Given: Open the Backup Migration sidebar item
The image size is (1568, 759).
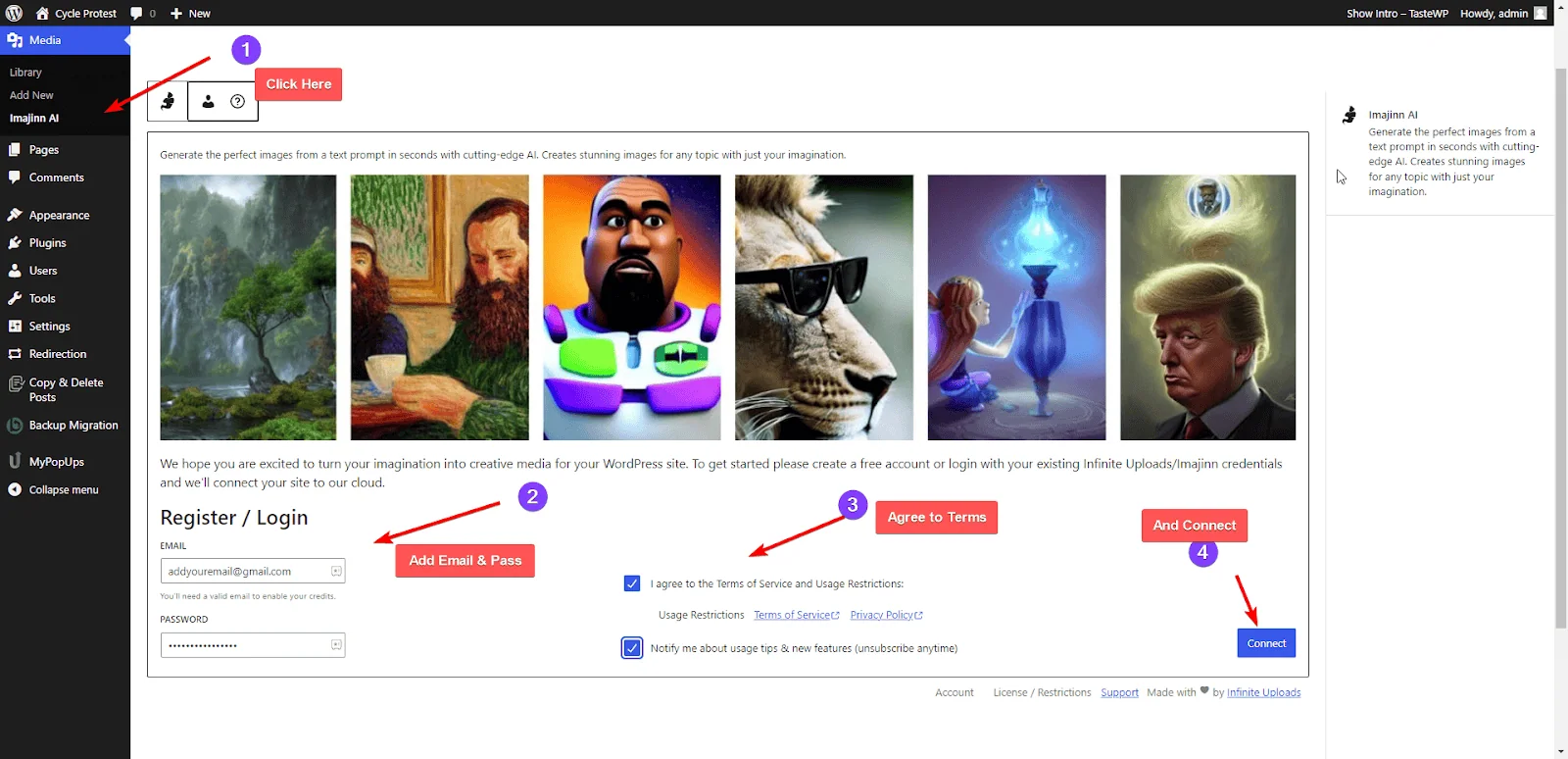Looking at the screenshot, I should (73, 425).
